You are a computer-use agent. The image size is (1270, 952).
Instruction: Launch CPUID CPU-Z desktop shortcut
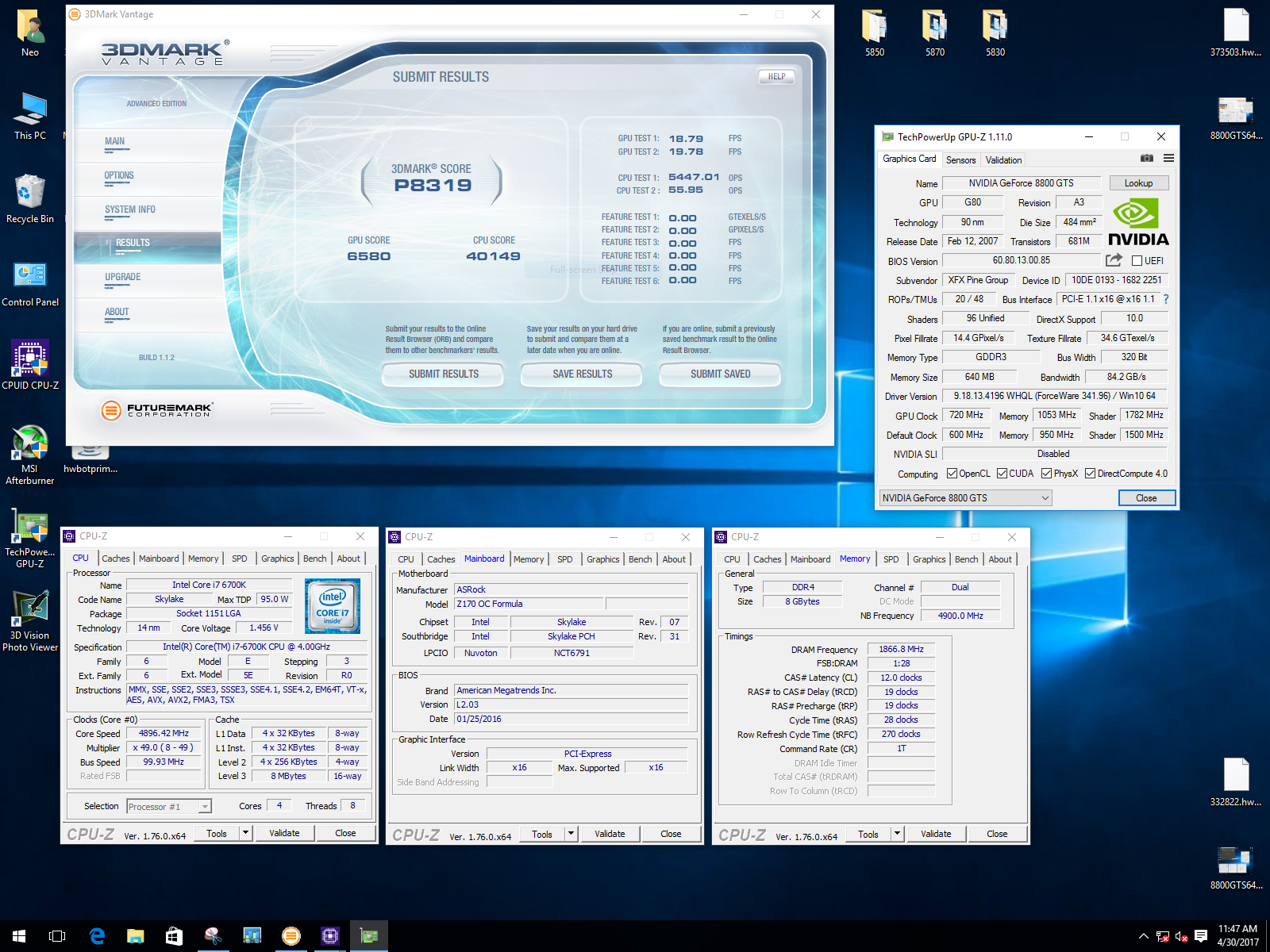point(30,365)
